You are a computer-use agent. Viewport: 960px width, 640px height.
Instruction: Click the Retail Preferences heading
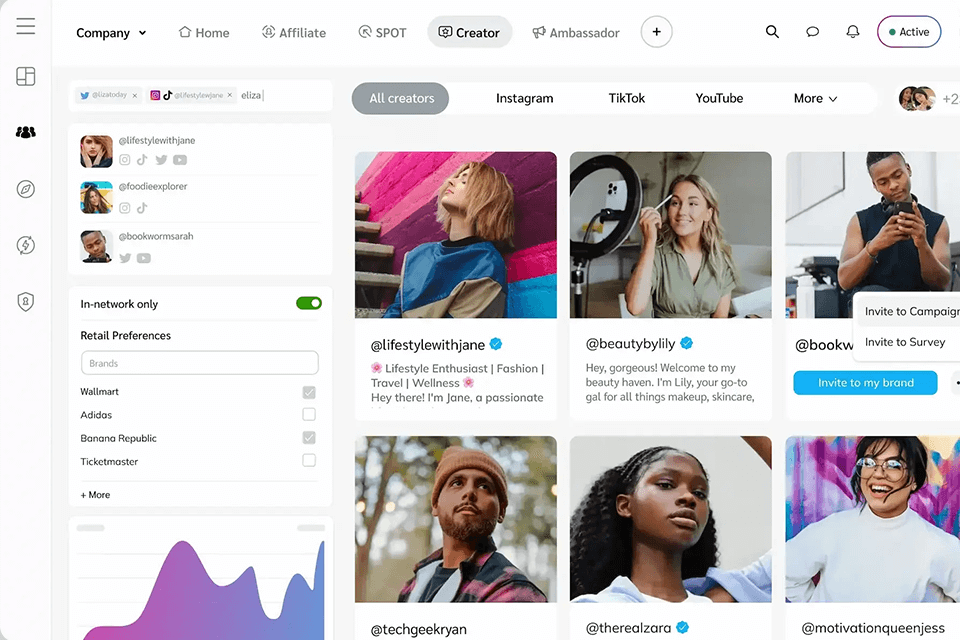coord(126,336)
